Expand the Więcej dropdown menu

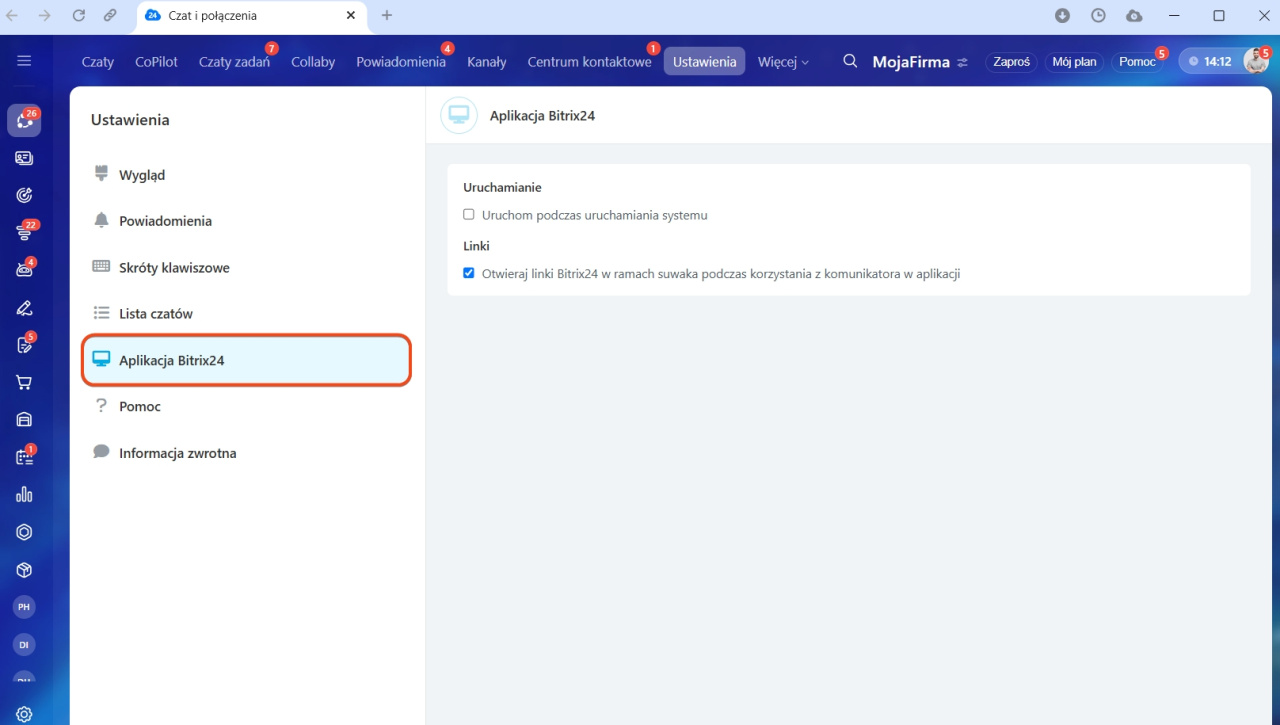(x=783, y=61)
